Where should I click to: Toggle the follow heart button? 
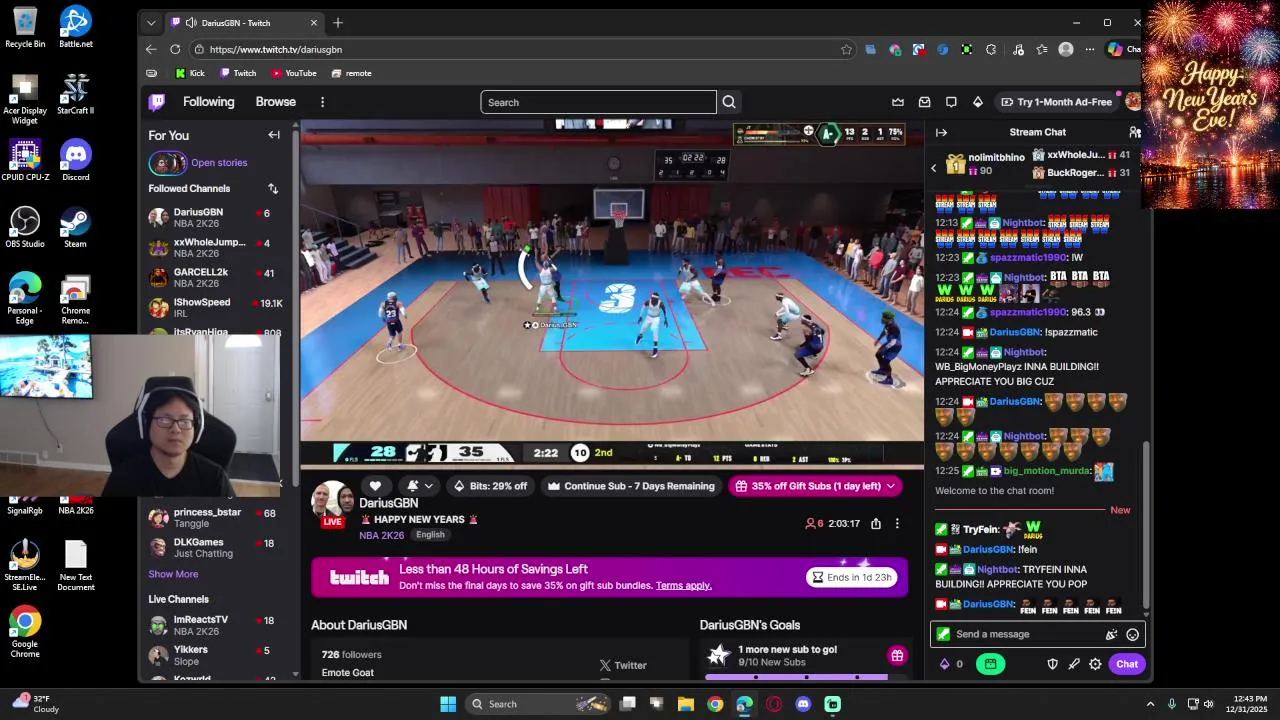pyautogui.click(x=375, y=486)
